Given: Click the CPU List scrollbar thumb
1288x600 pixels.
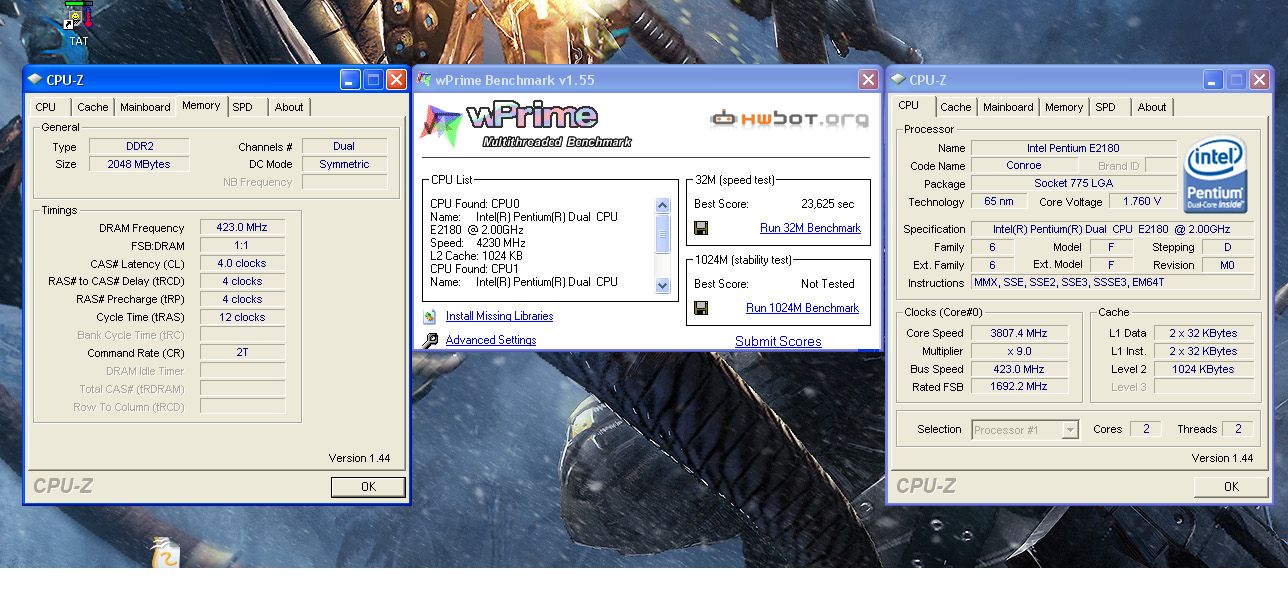Looking at the screenshot, I should tap(662, 233).
